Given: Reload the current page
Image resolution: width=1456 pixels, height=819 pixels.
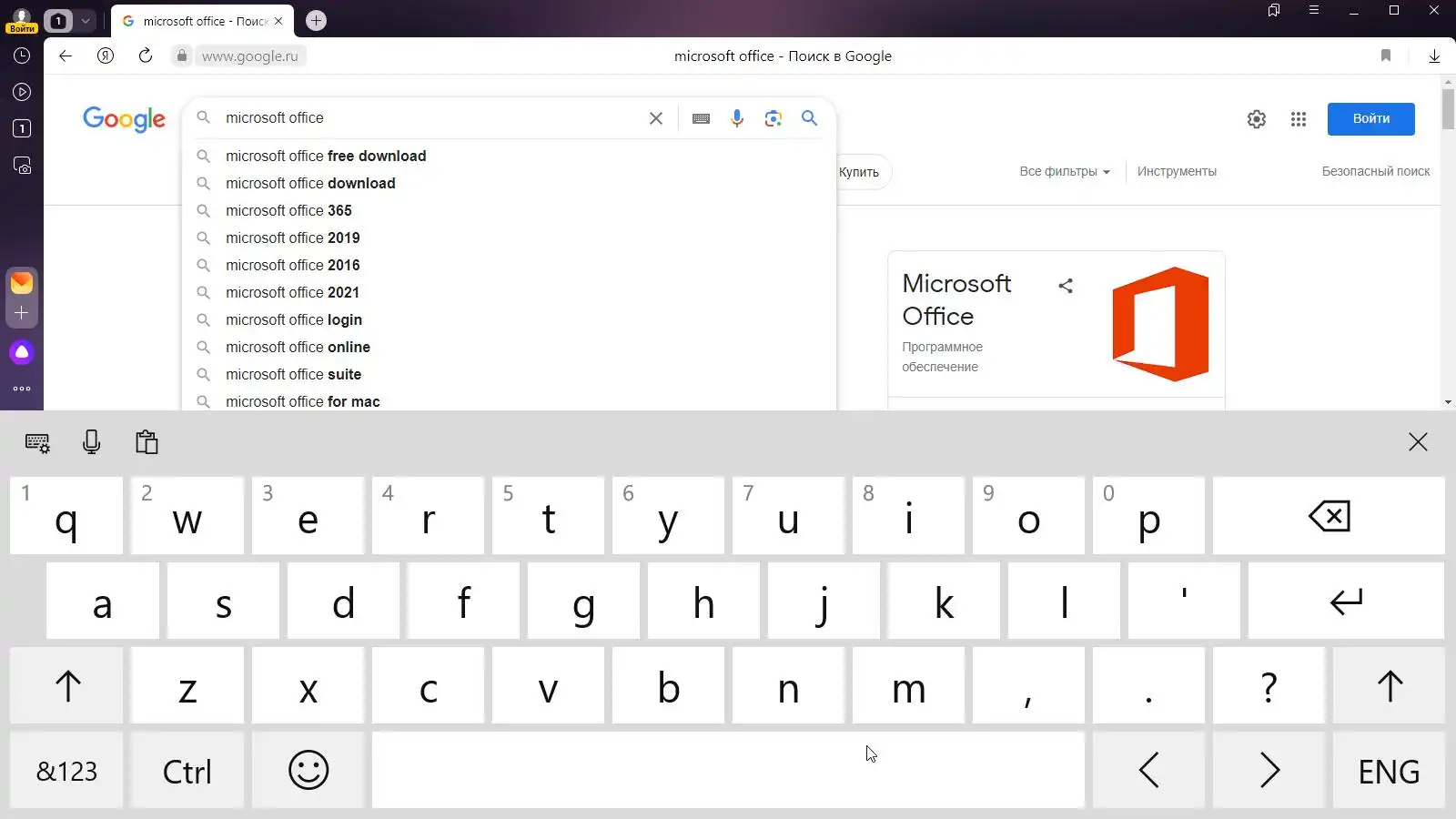Looking at the screenshot, I should [146, 56].
